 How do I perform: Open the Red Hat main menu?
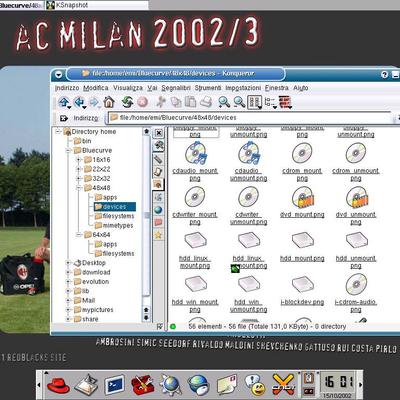click(58, 384)
